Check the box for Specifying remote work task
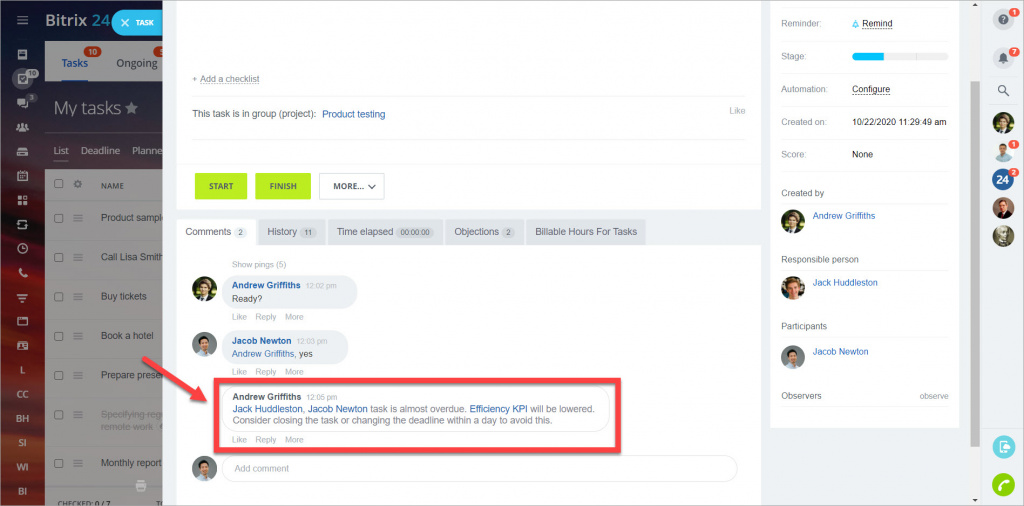Viewport: 1024px width, 506px height. pos(58,415)
